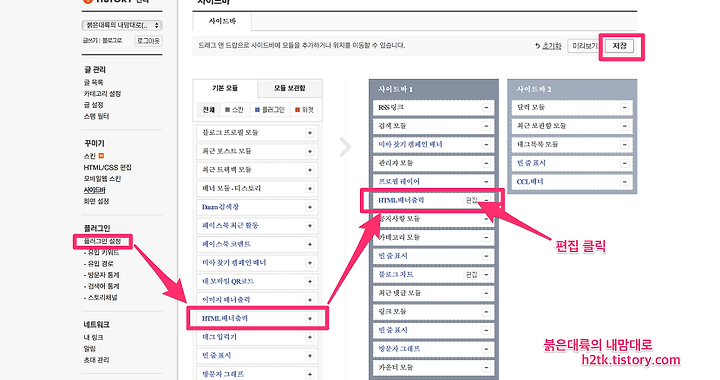Filter modules by 전체
Image resolution: width=720 pixels, height=380 pixels.
208,110
